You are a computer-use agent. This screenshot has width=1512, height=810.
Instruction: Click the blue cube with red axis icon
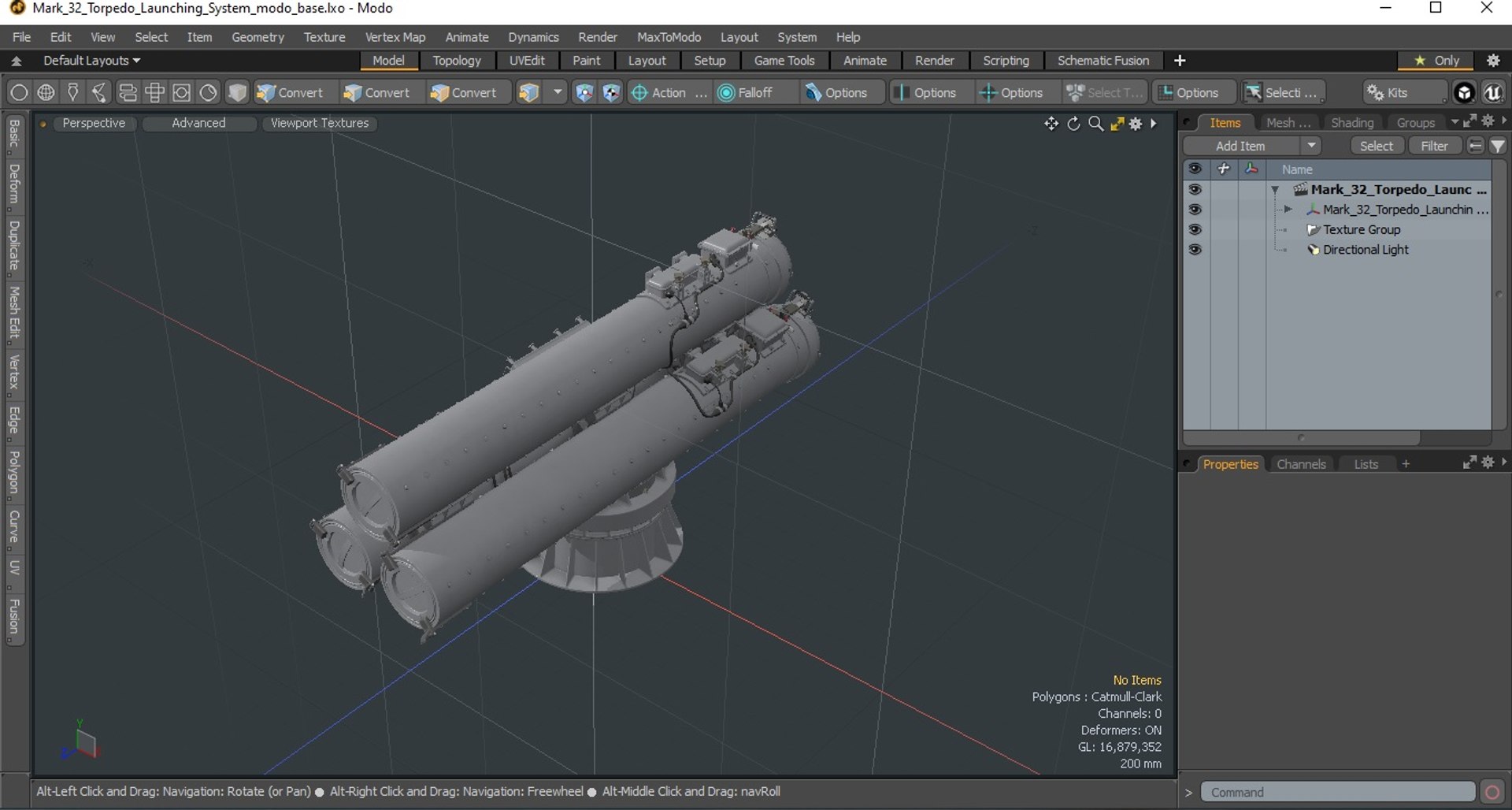(584, 93)
